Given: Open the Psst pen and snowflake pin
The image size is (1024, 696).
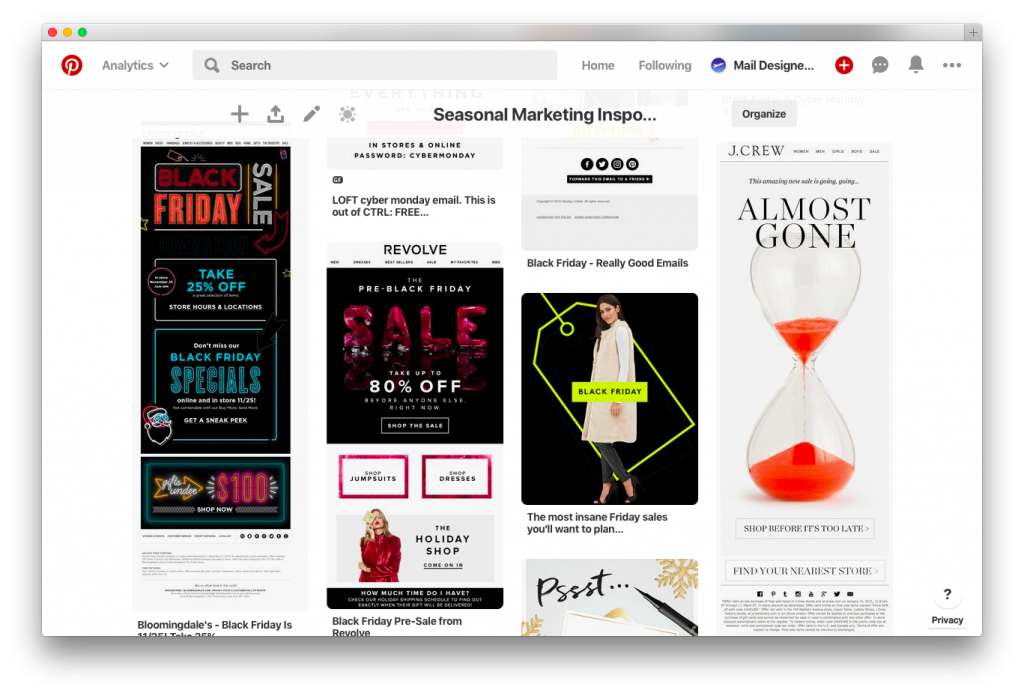Looking at the screenshot, I should [609, 597].
